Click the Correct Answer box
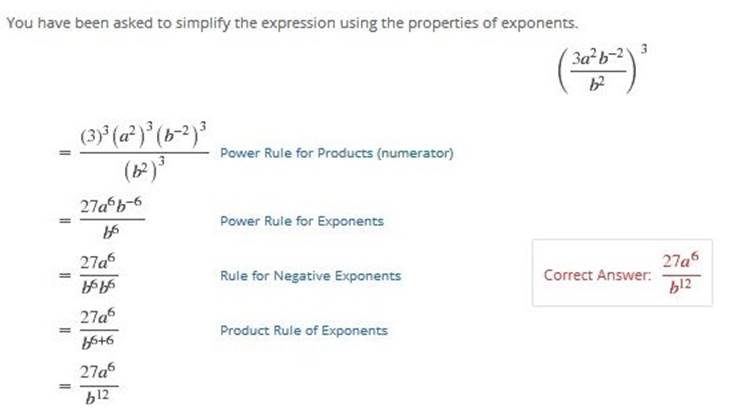This screenshot has width=737, height=419. click(x=622, y=273)
